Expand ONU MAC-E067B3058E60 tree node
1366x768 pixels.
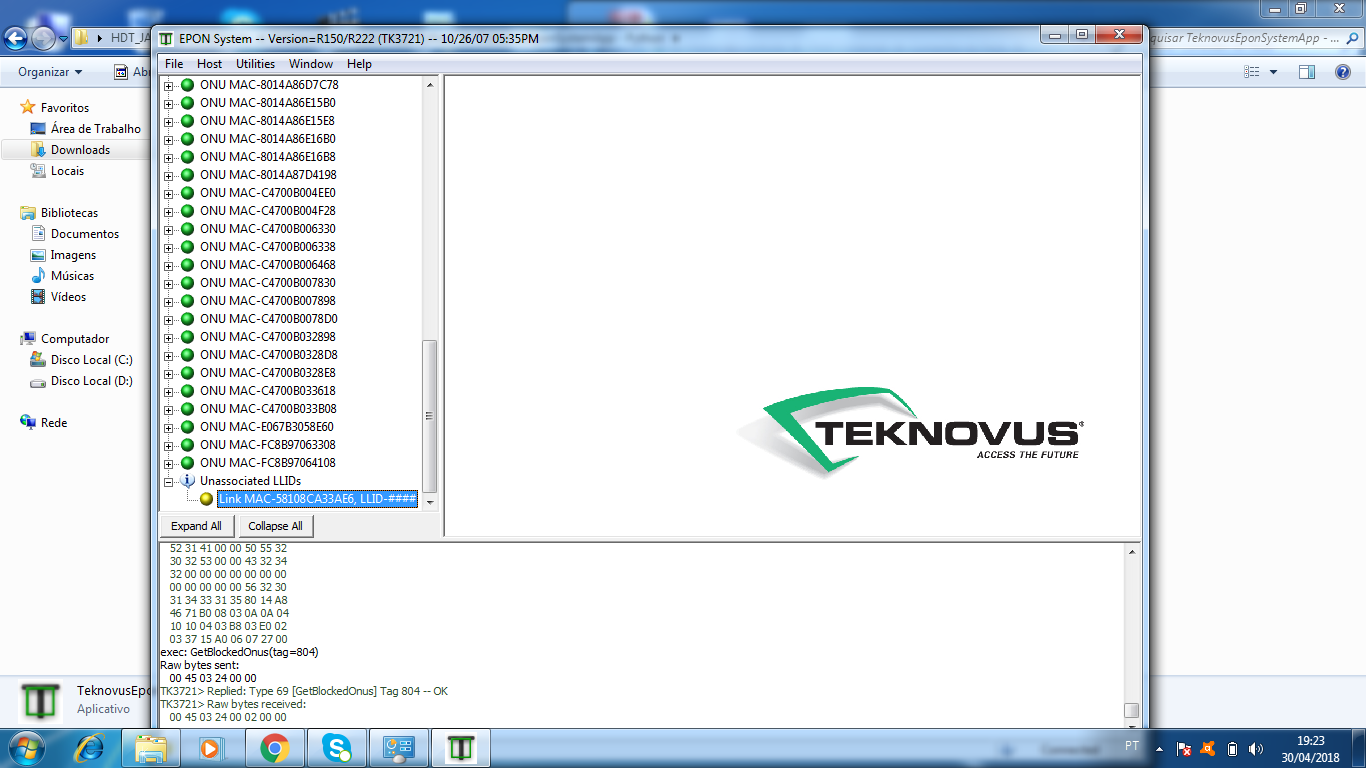168,427
